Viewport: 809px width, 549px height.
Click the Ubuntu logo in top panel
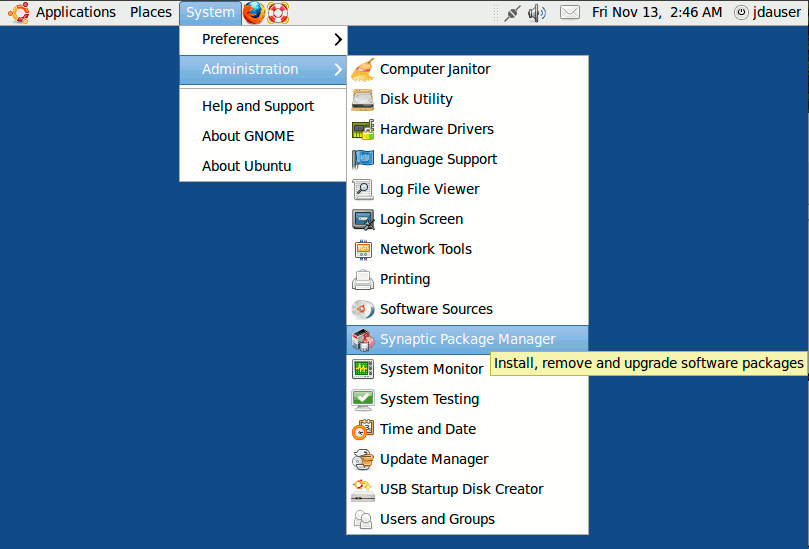click(x=18, y=13)
